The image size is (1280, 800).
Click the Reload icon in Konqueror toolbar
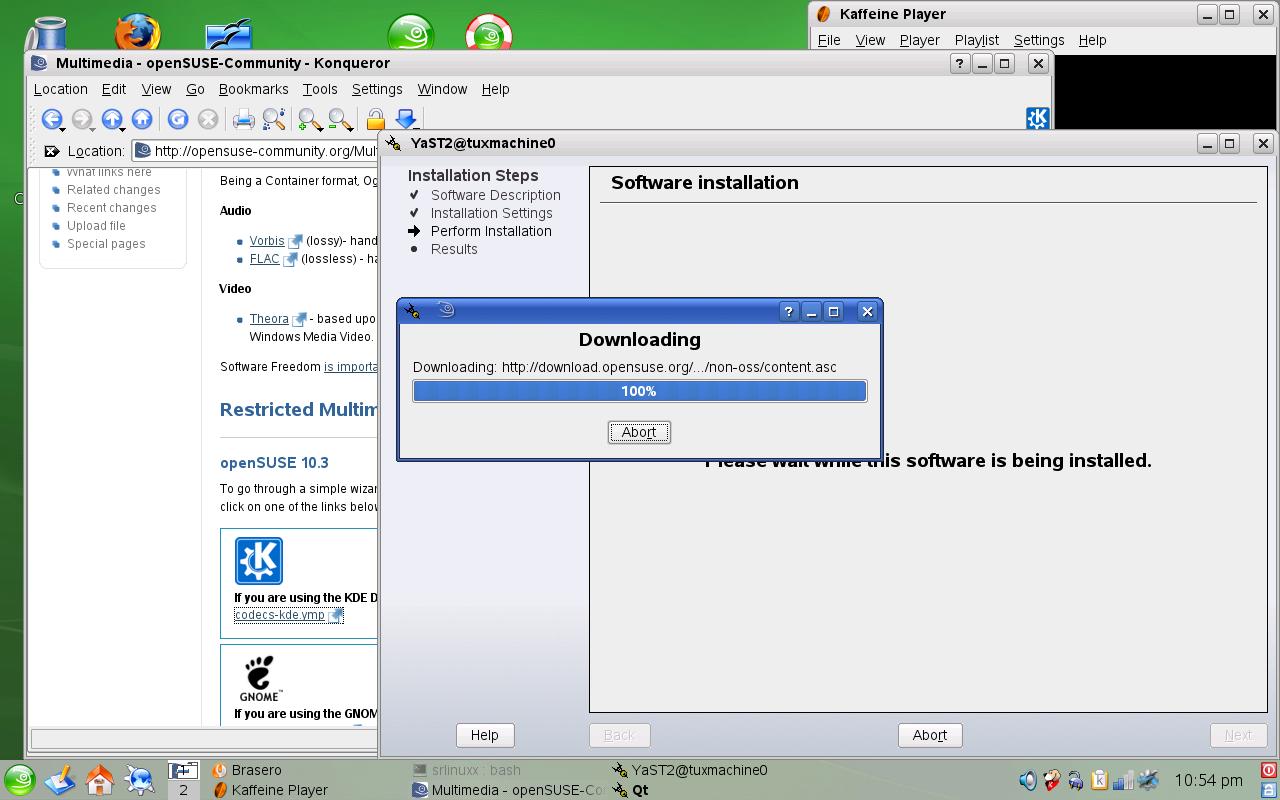[x=178, y=119]
